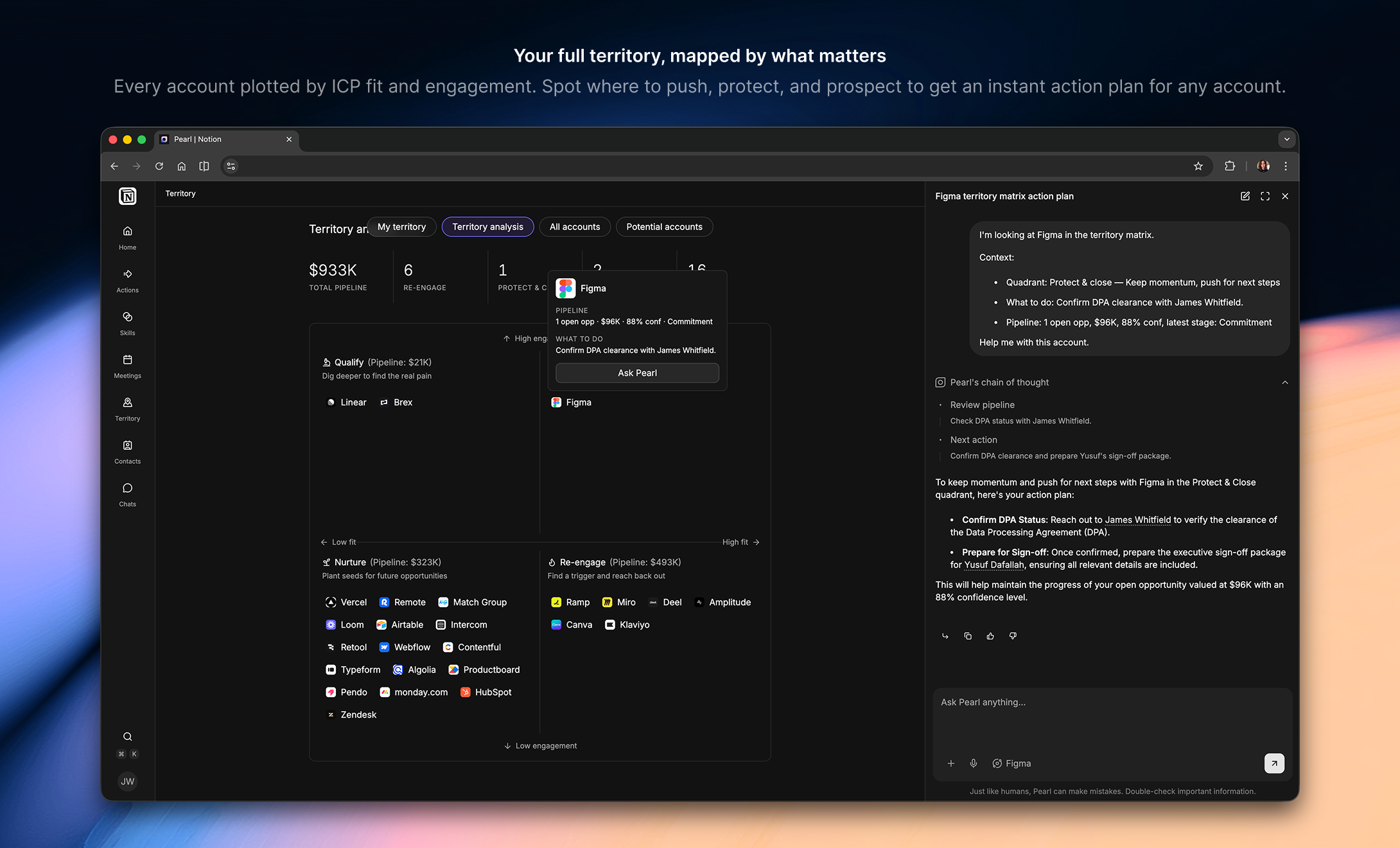The image size is (1400, 848).
Task: Select the Territory analysis tab
Action: pyautogui.click(x=487, y=227)
